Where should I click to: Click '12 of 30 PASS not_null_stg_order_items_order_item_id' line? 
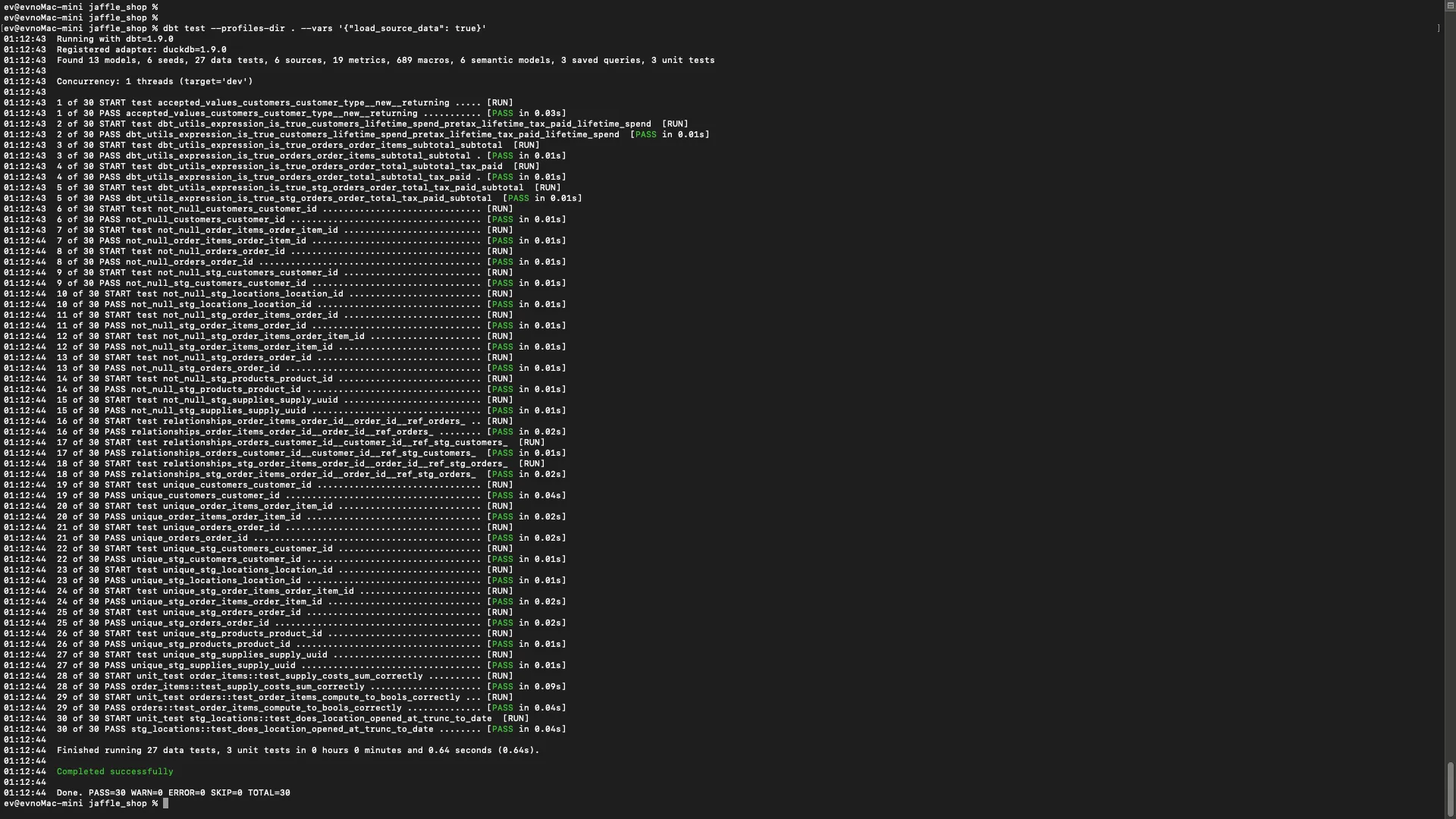[312, 347]
